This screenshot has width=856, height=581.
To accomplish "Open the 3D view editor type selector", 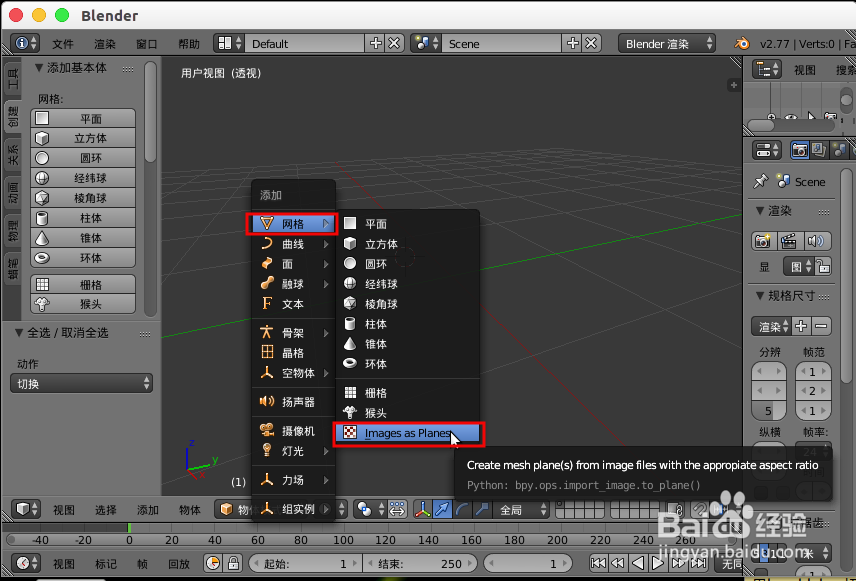I will point(26,509).
